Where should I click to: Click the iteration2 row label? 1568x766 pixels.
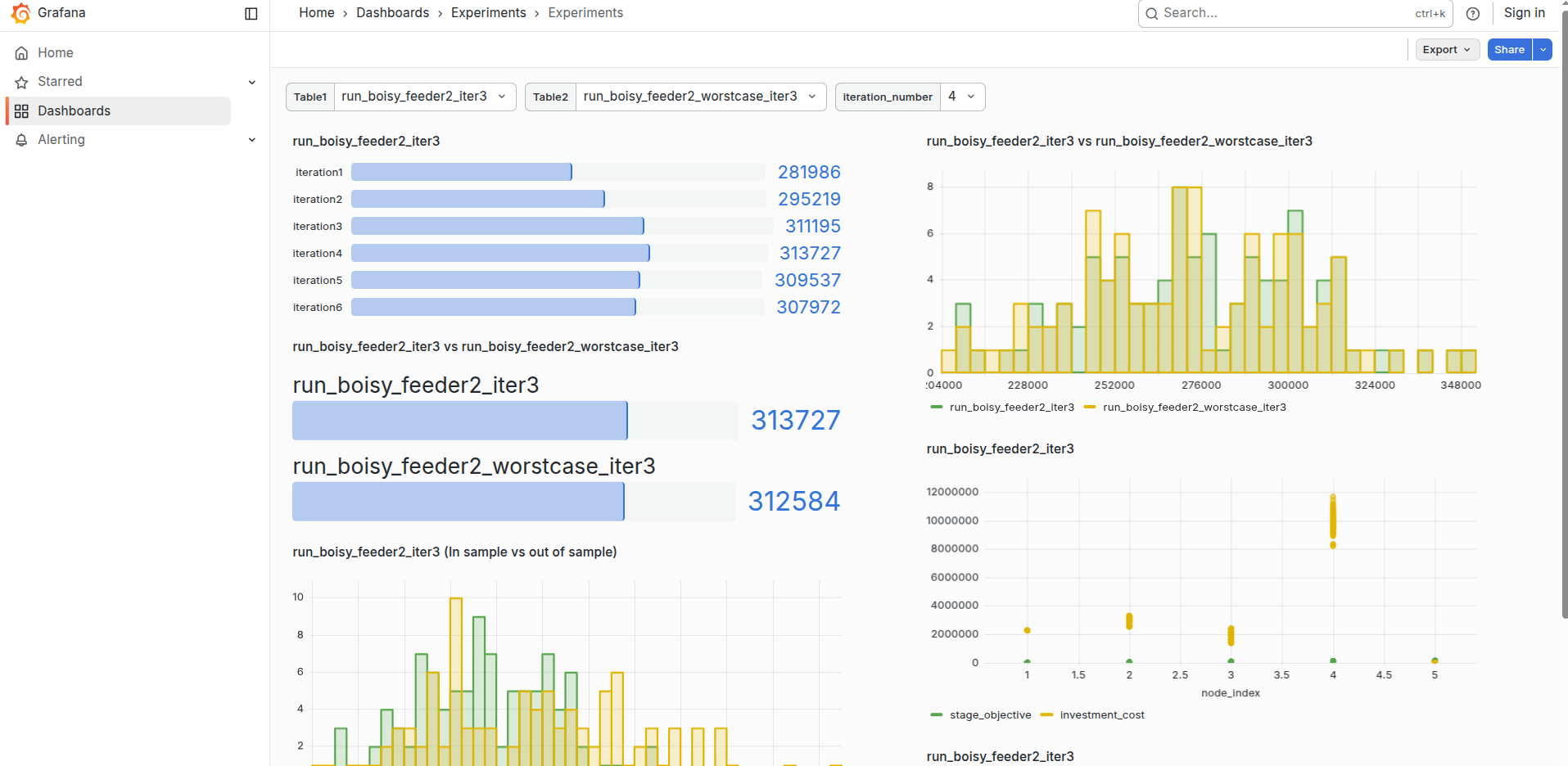pos(318,199)
